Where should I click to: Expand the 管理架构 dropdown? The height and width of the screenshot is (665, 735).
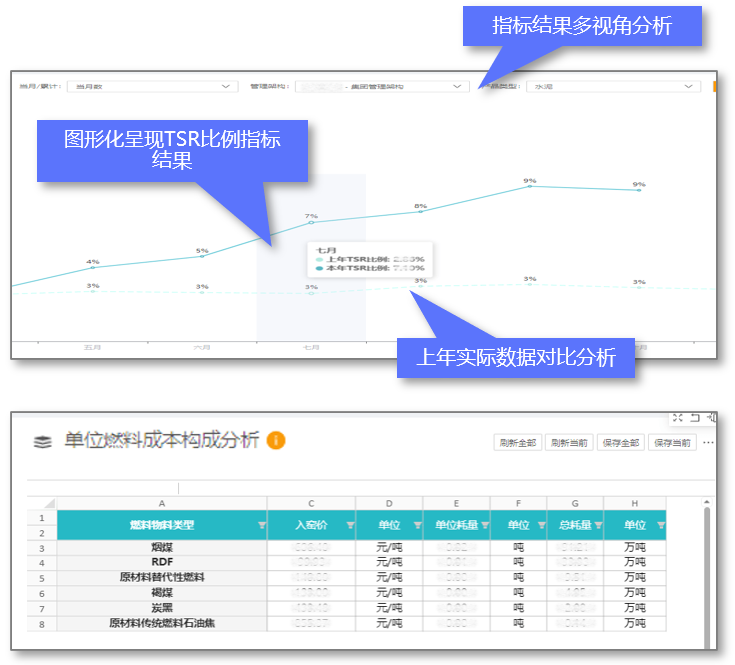coord(380,87)
